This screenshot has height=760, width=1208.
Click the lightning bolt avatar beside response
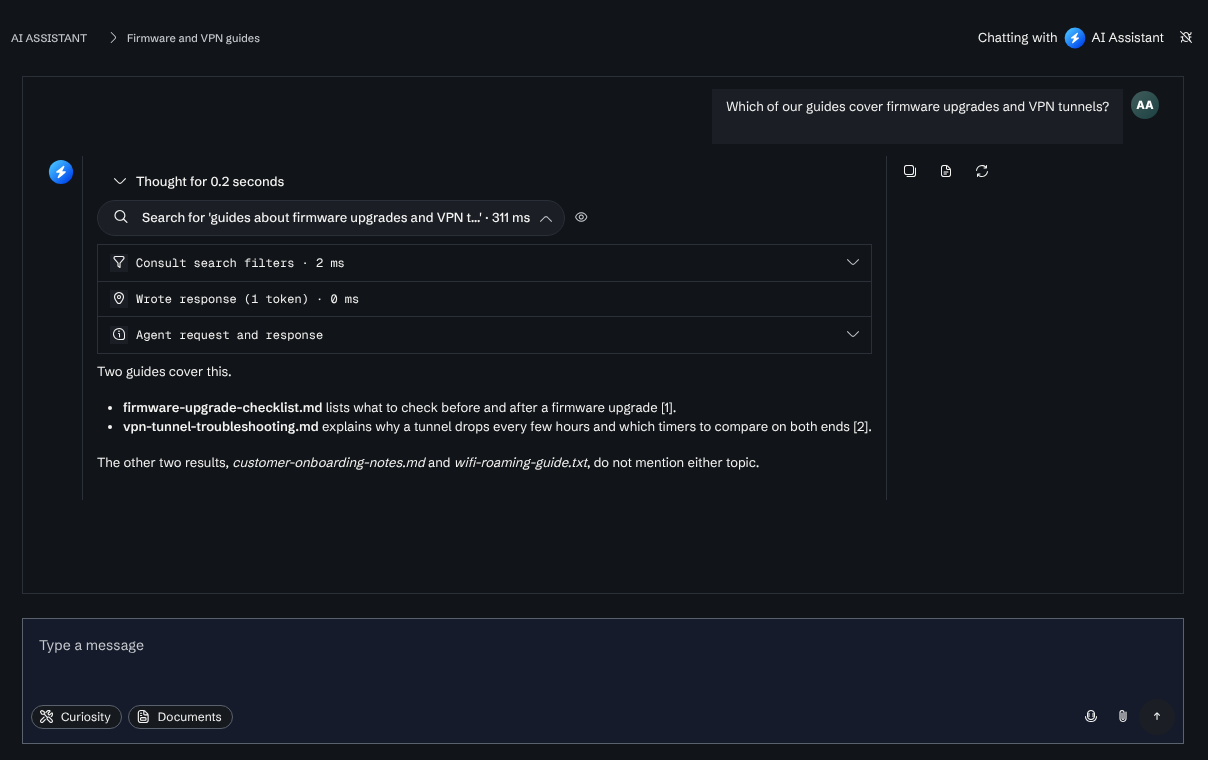(61, 172)
